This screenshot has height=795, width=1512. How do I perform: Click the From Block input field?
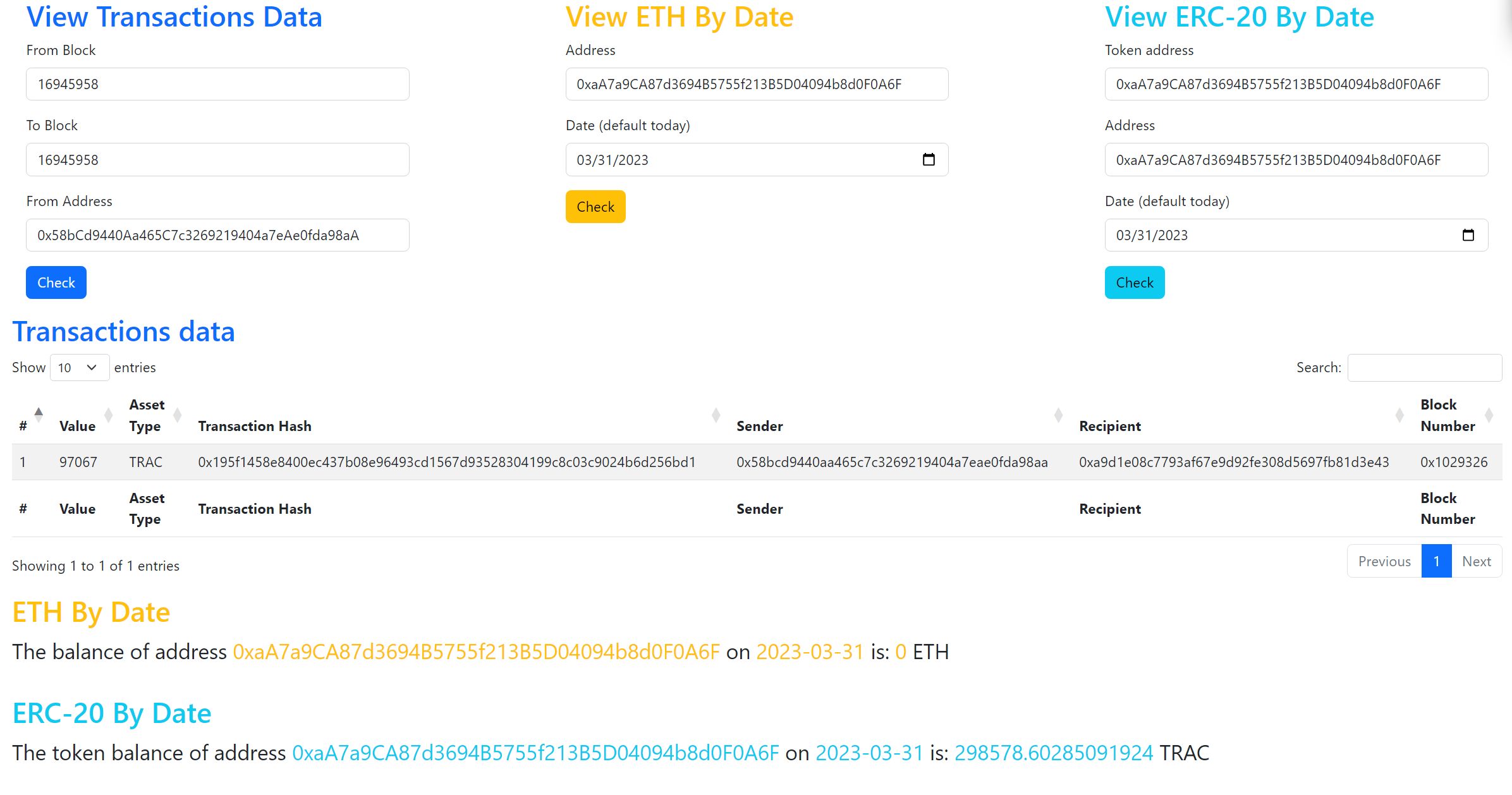pos(217,84)
